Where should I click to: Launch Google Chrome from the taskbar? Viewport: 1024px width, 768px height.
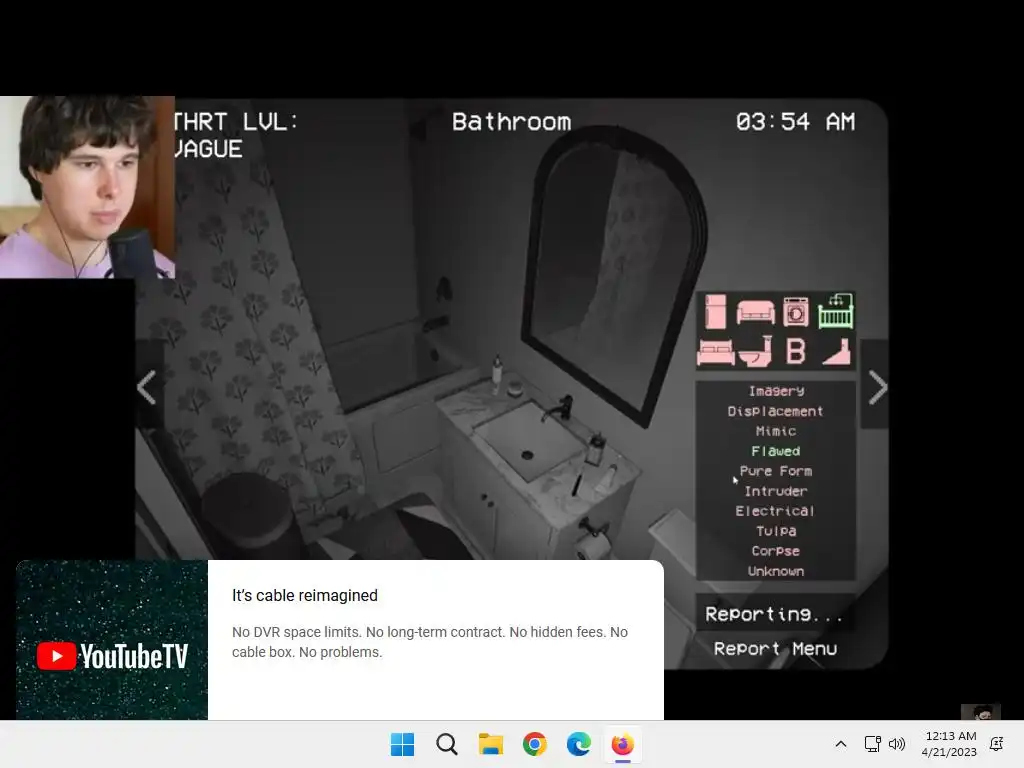[534, 744]
